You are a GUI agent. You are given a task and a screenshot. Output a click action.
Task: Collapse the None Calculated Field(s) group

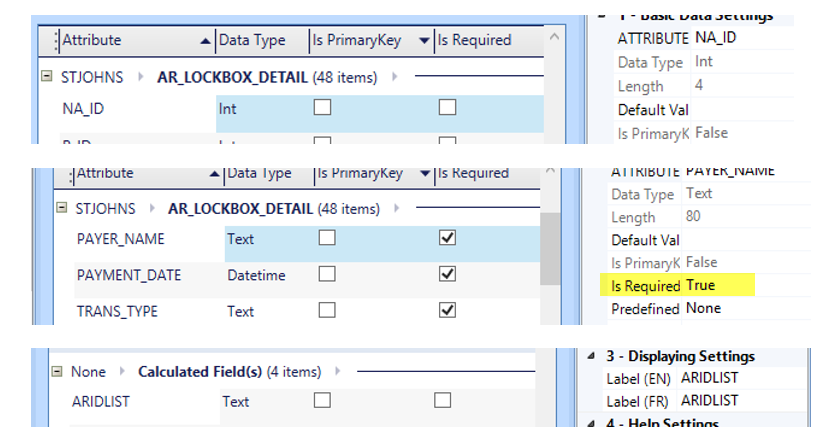click(56, 371)
